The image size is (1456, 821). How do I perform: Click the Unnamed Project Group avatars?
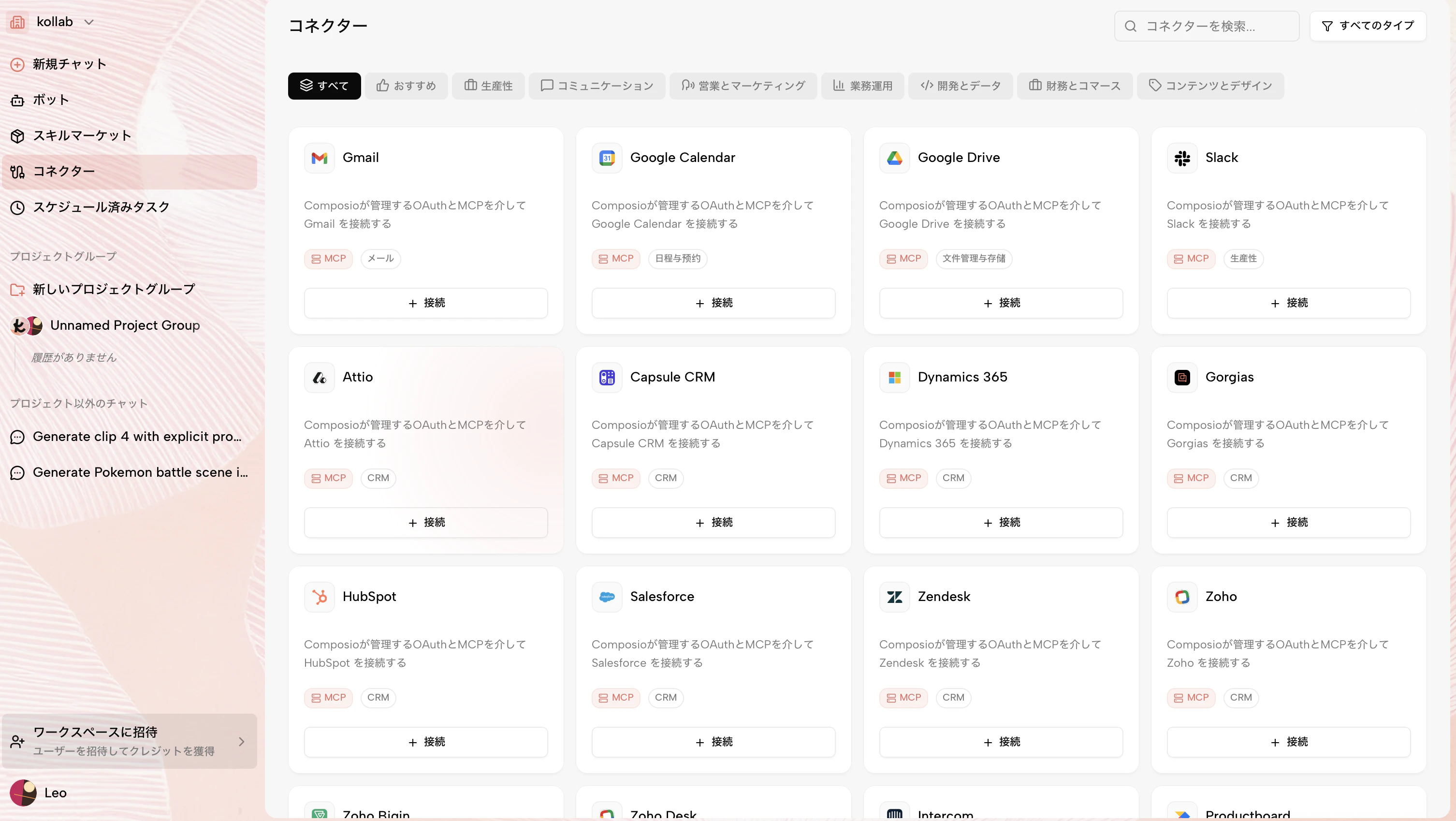coord(27,326)
